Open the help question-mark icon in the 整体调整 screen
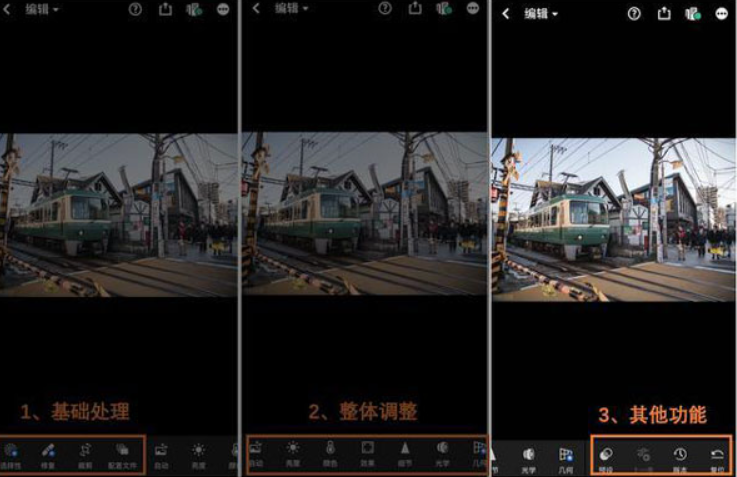Viewport: 737px width, 477px height. click(x=385, y=8)
